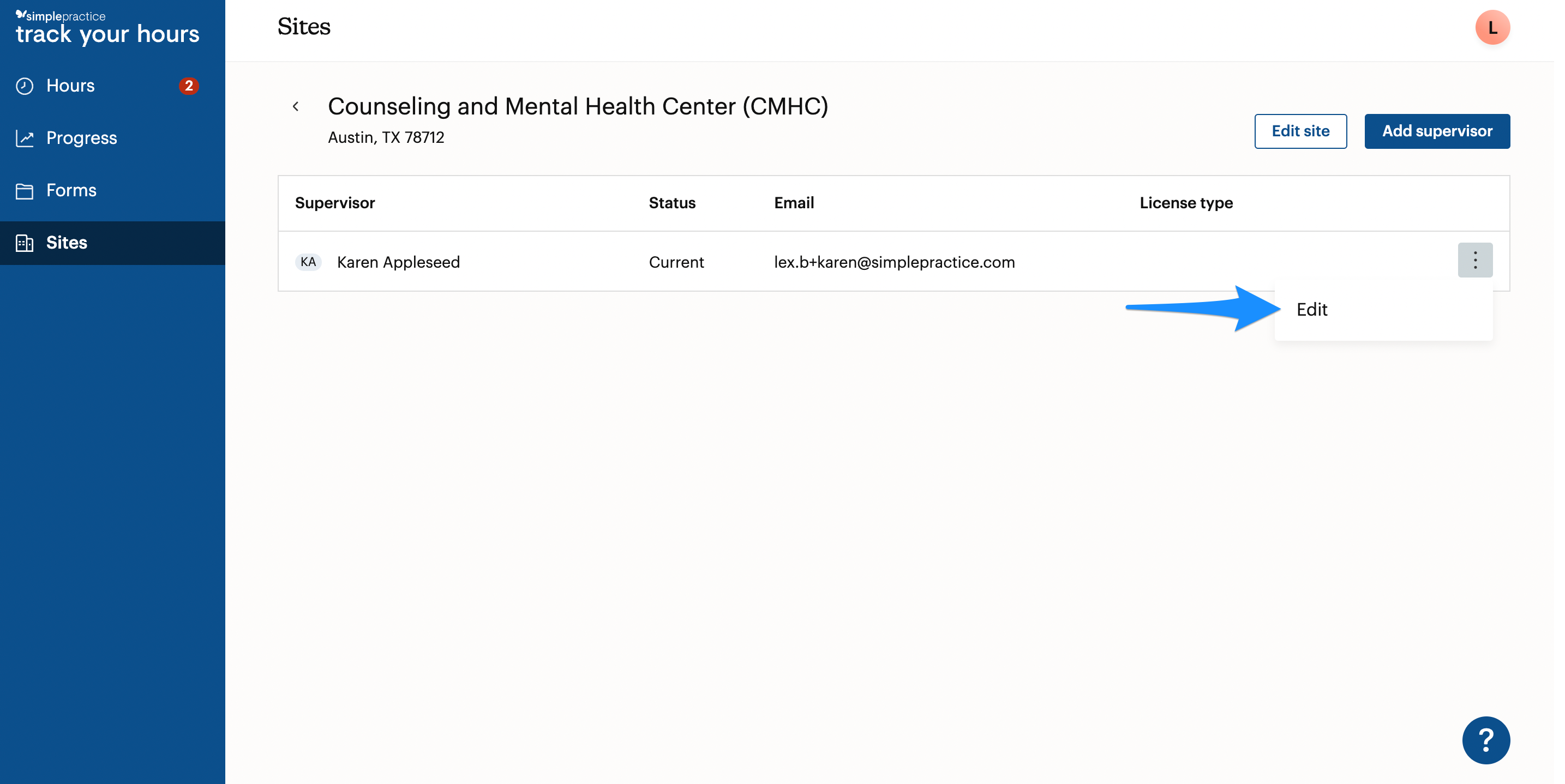
Task: Open the Hours page from the sidebar
Action: pyautogui.click(x=112, y=86)
